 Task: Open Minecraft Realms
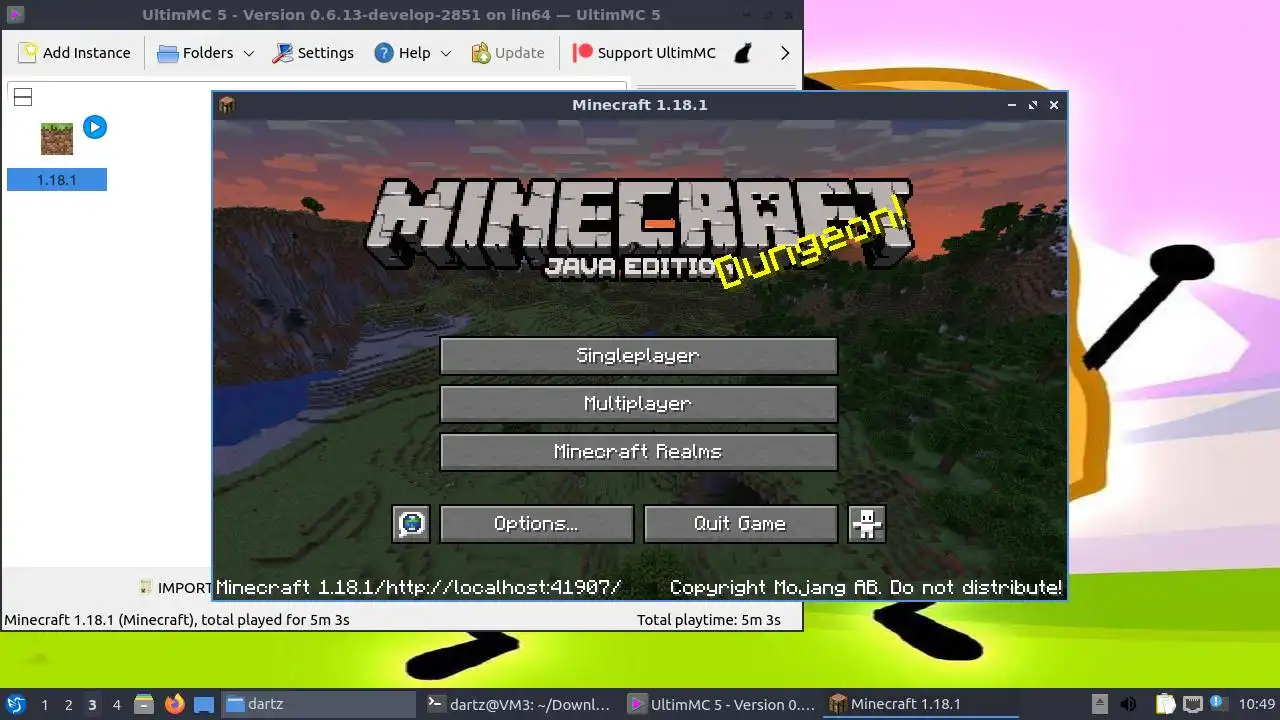pyautogui.click(x=638, y=452)
